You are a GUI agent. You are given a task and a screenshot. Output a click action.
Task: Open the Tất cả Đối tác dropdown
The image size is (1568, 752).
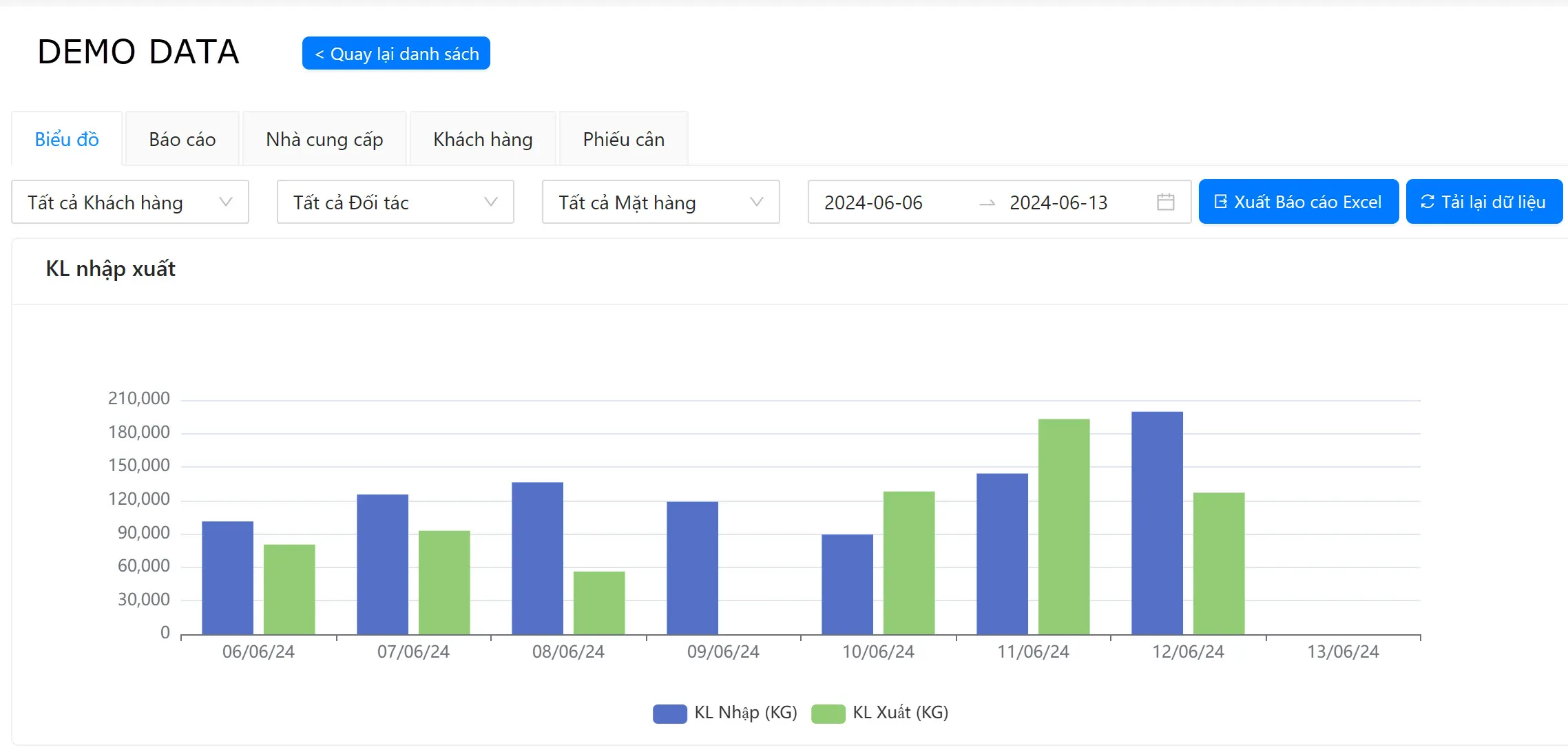pos(395,202)
